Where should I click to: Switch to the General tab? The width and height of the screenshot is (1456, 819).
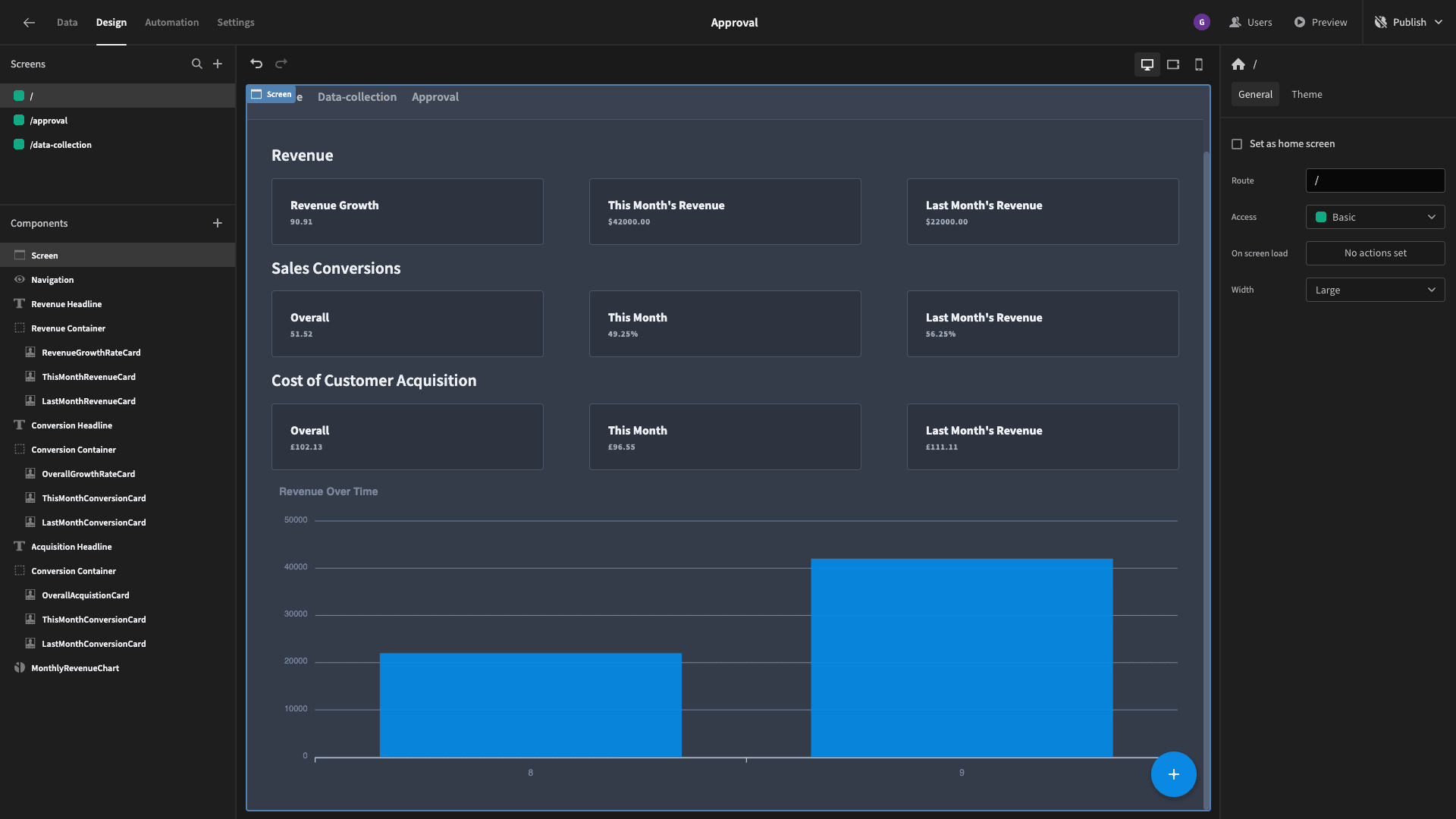[x=1255, y=94]
